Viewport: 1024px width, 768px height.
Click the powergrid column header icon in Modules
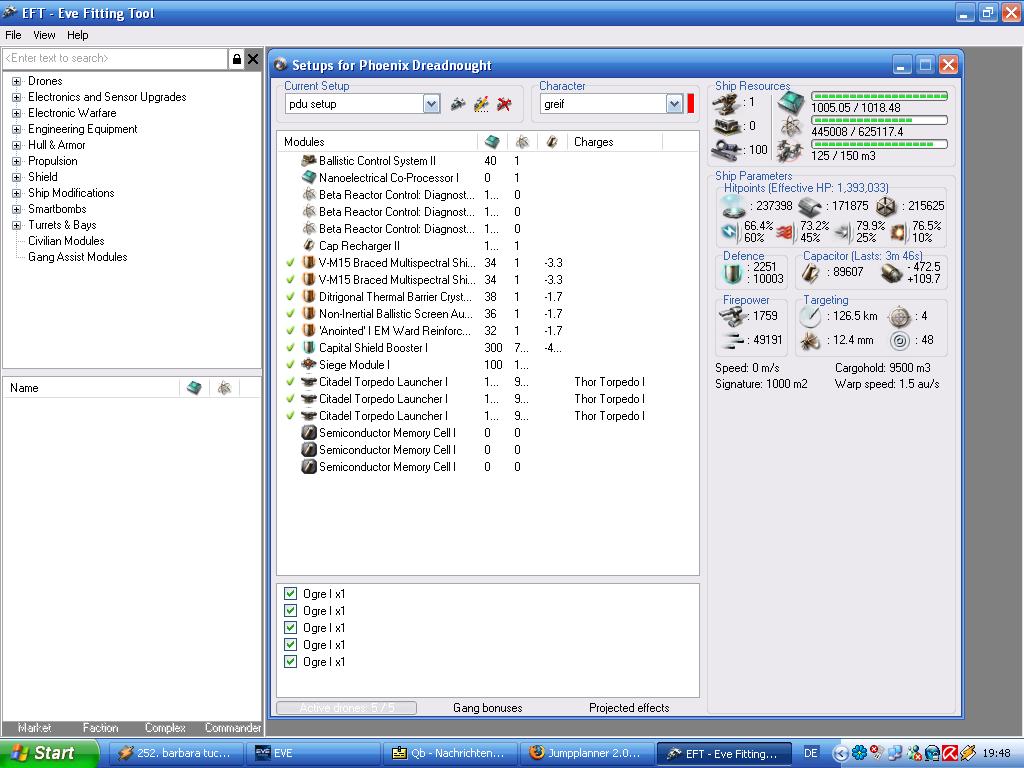[x=522, y=142]
